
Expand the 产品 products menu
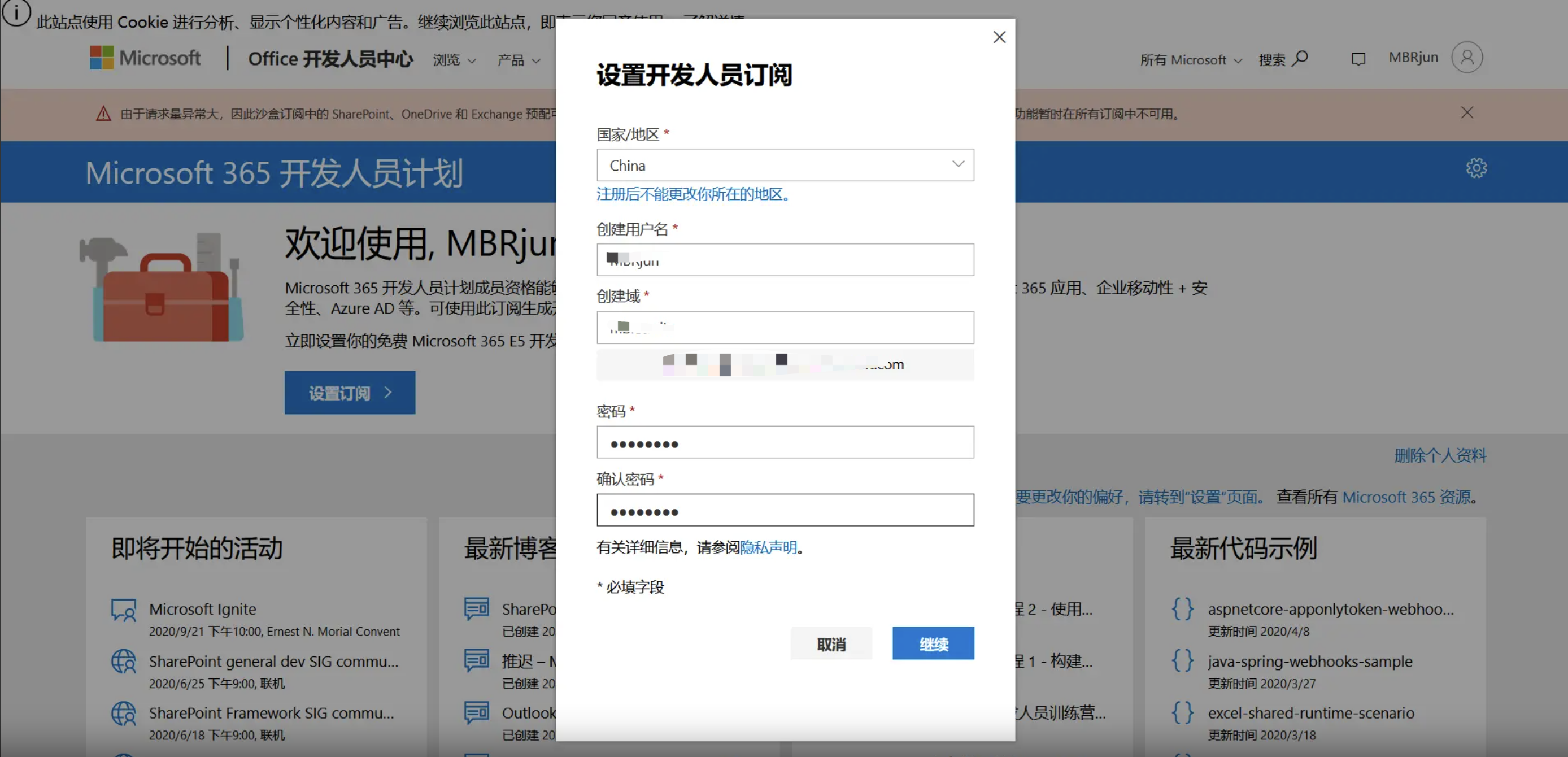[x=519, y=60]
